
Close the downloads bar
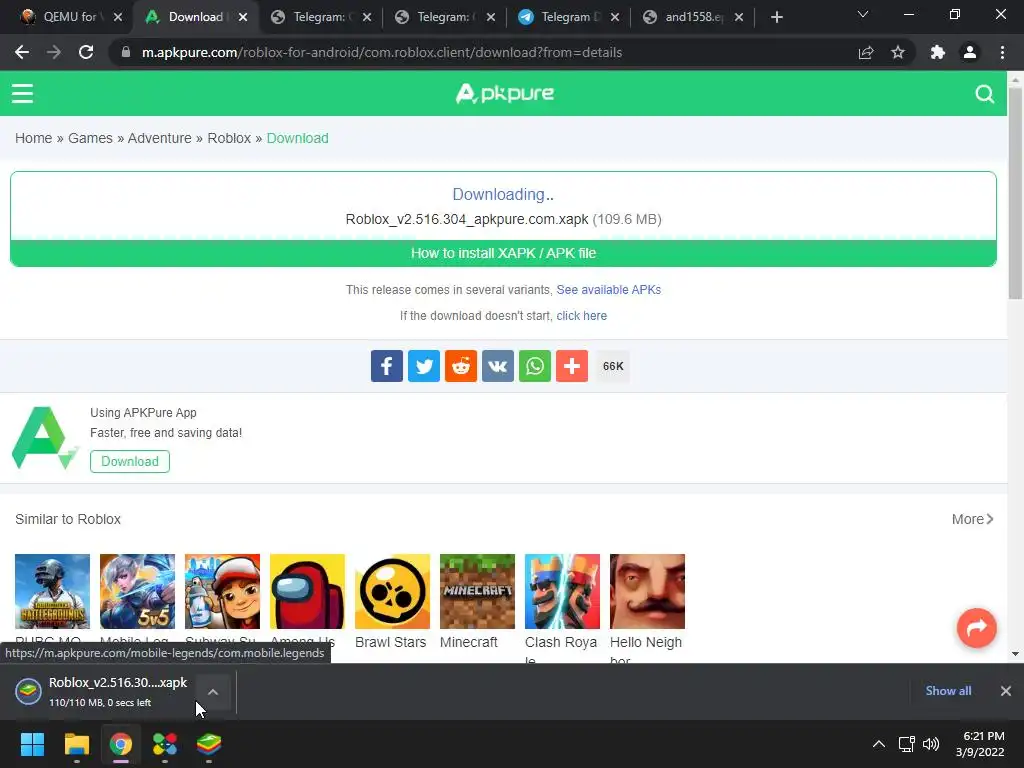coord(1006,691)
